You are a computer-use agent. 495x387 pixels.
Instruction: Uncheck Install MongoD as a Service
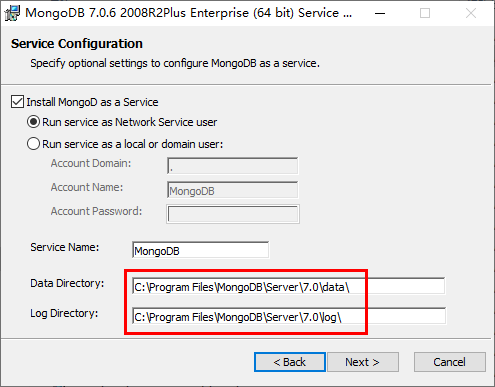tap(17, 102)
